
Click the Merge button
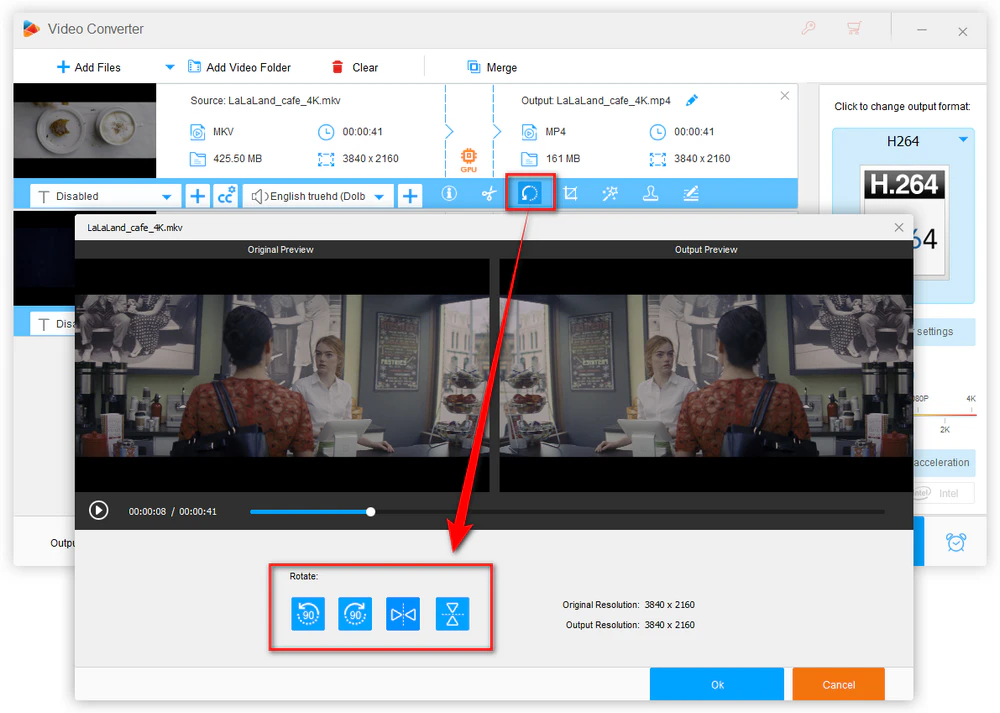pos(492,67)
